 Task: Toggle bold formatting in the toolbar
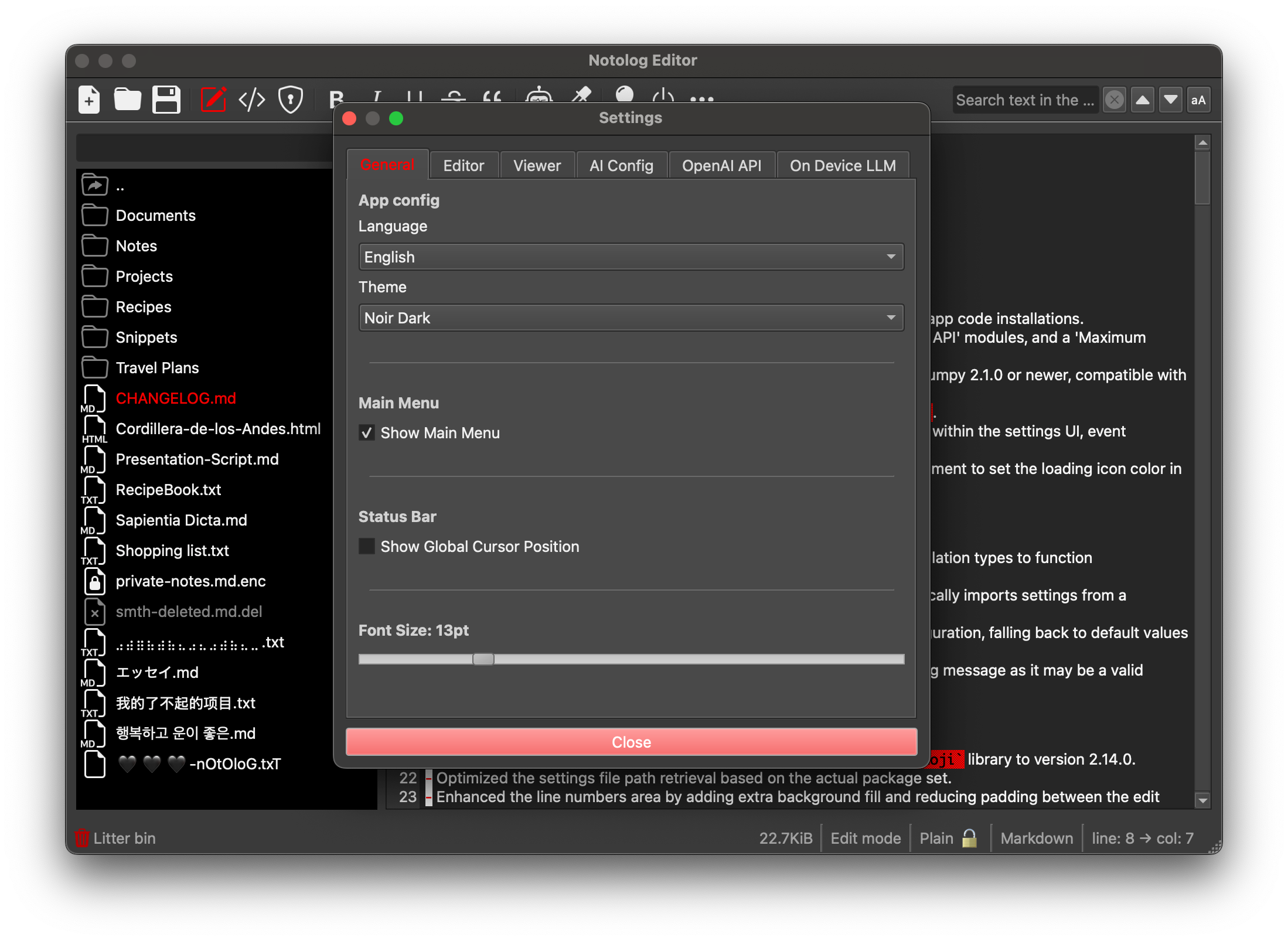336,97
